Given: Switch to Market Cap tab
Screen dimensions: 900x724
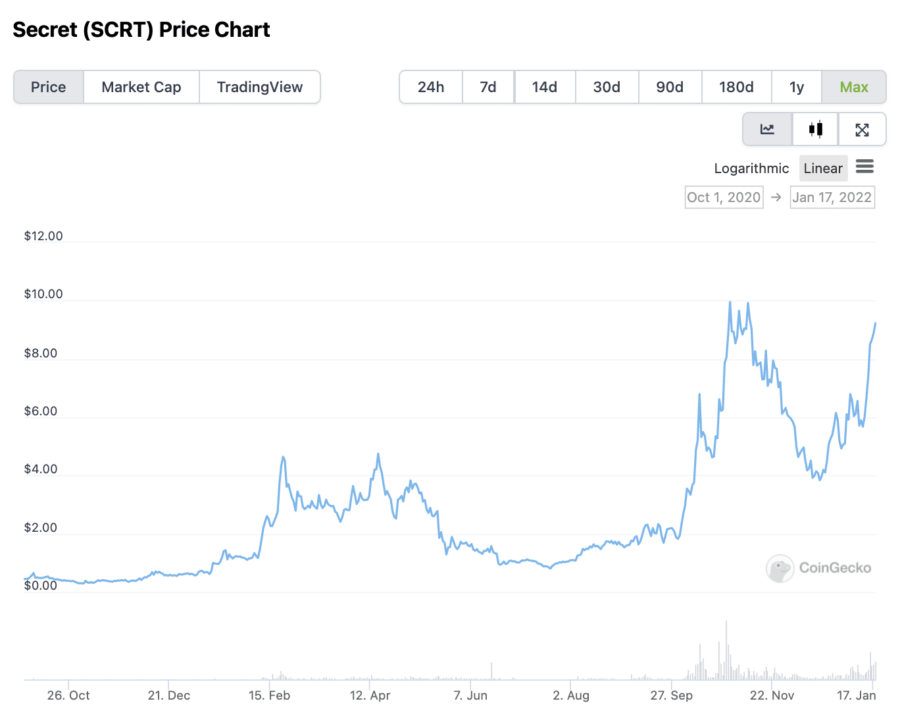Looking at the screenshot, I should 141,87.
